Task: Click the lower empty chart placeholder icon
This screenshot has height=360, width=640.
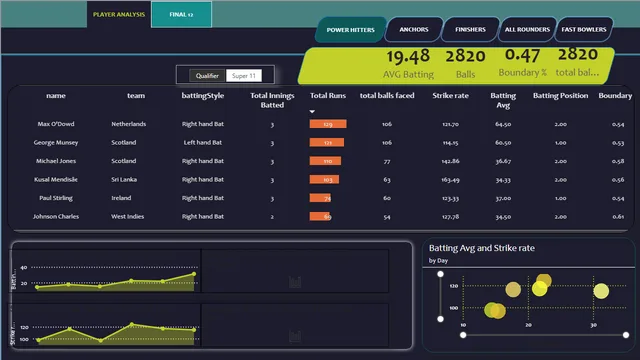Action: pyautogui.click(x=295, y=336)
